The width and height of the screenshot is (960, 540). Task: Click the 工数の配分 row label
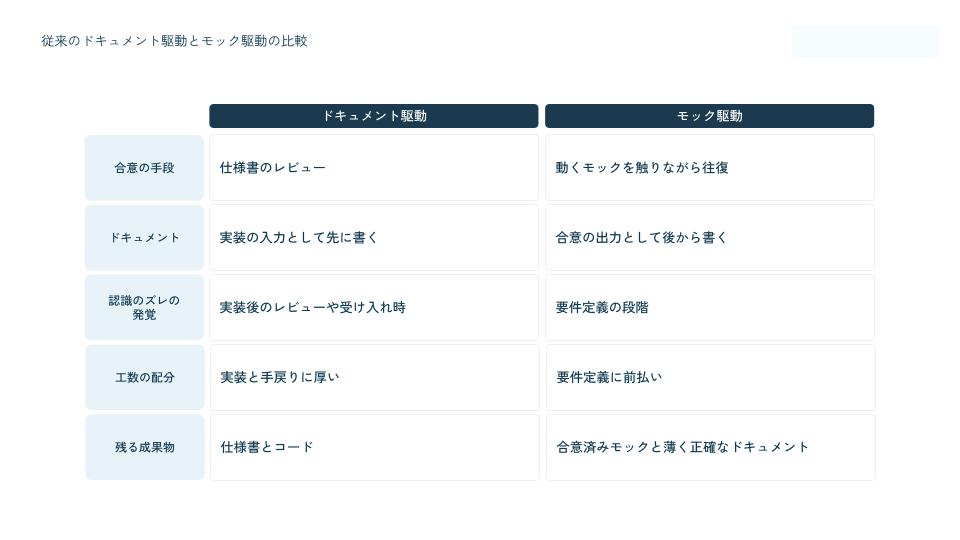(144, 377)
